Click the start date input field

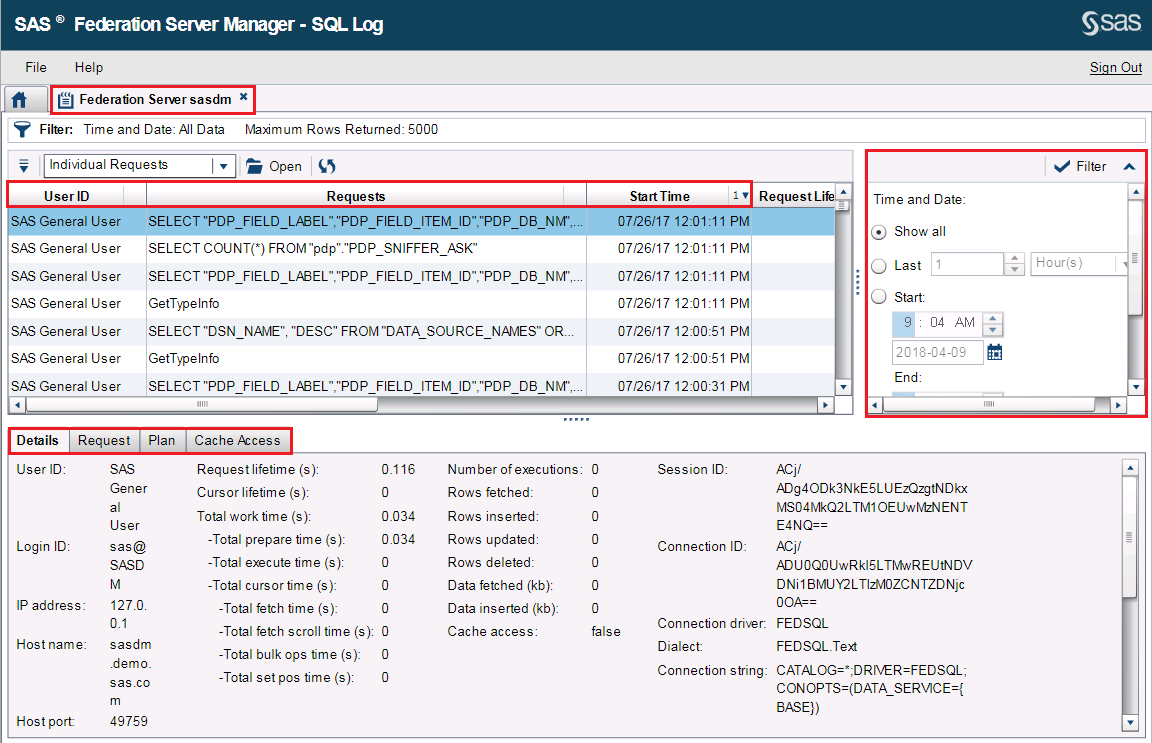(x=936, y=352)
